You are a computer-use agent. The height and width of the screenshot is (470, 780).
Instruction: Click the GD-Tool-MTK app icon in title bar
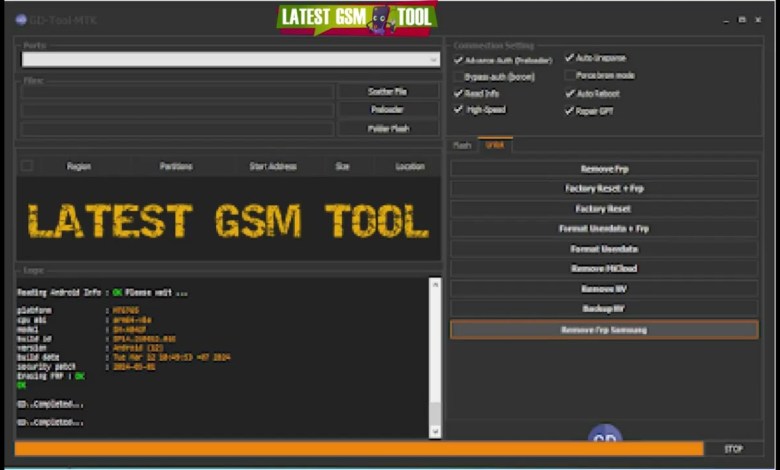click(x=21, y=19)
